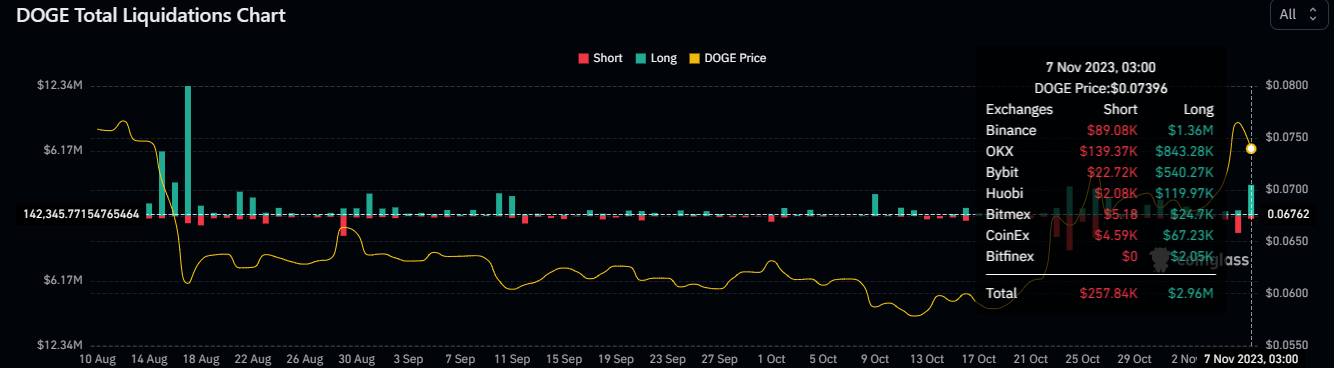
Task: Click the 21 Oct date label
Action: pyautogui.click(x=1030, y=358)
